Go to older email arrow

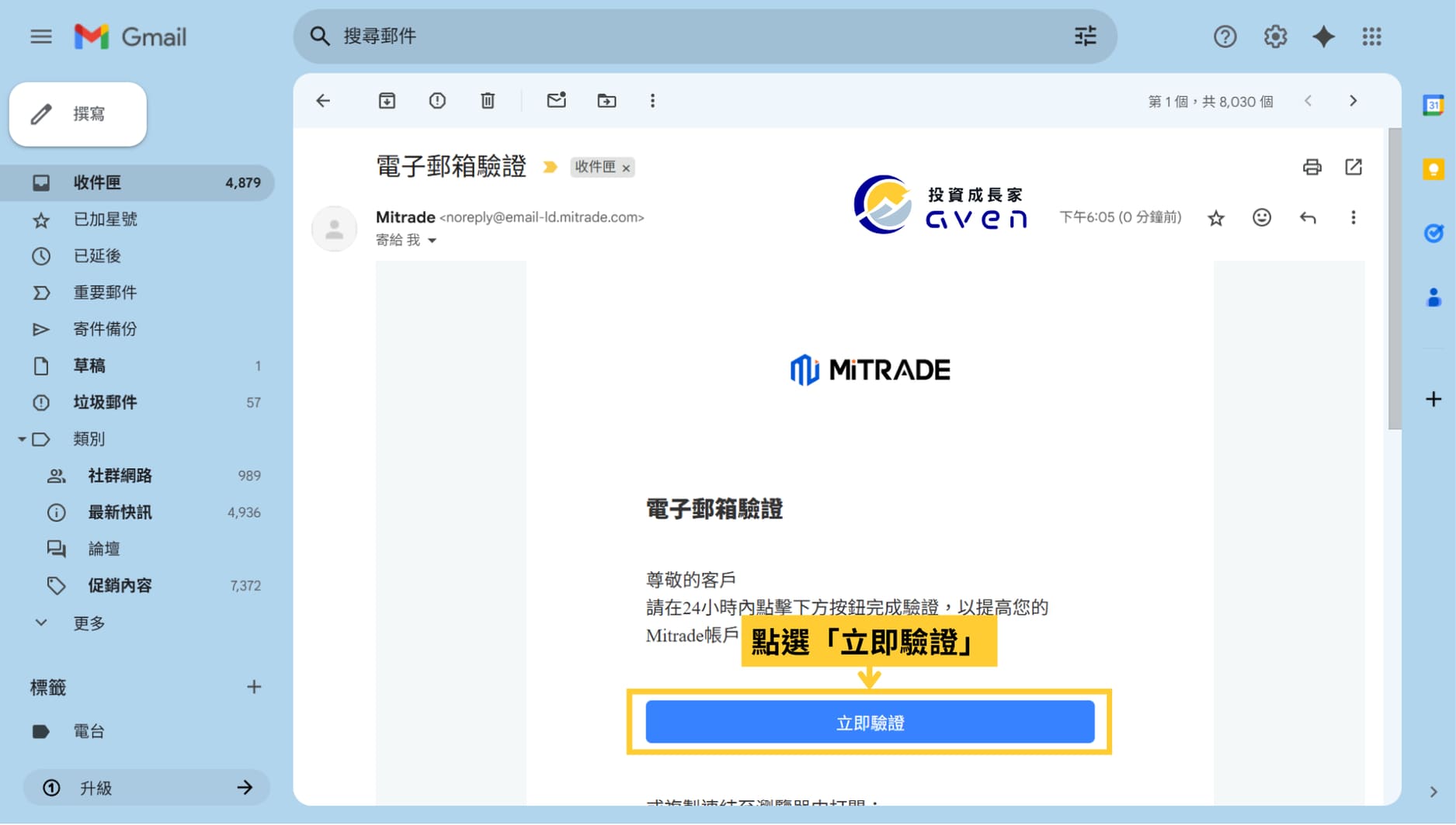pos(1353,101)
